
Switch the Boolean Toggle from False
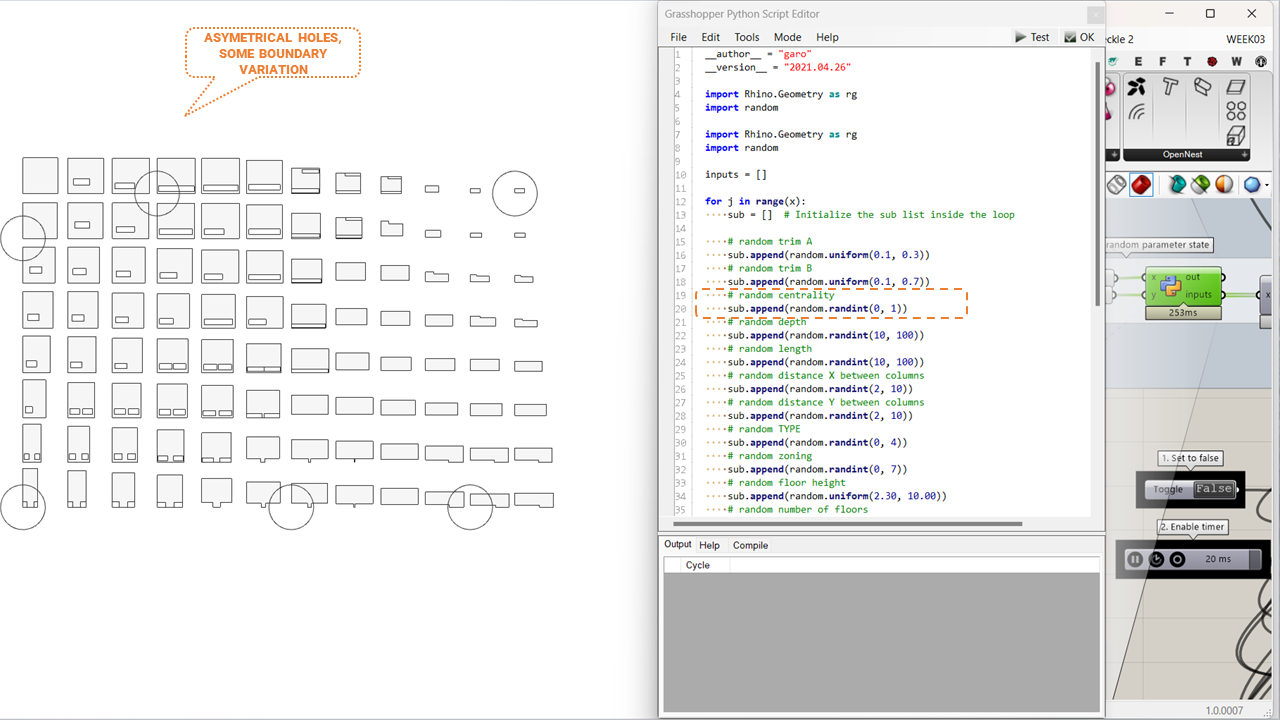(1213, 489)
